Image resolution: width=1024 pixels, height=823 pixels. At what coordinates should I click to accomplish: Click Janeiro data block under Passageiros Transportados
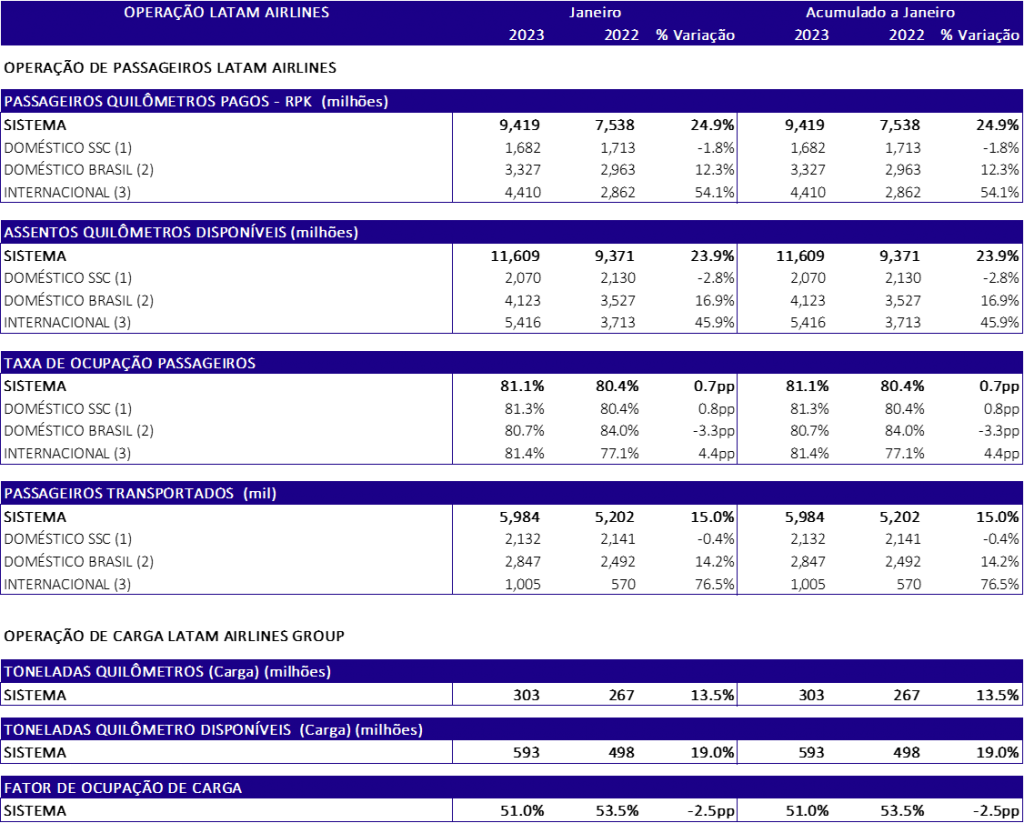point(594,550)
